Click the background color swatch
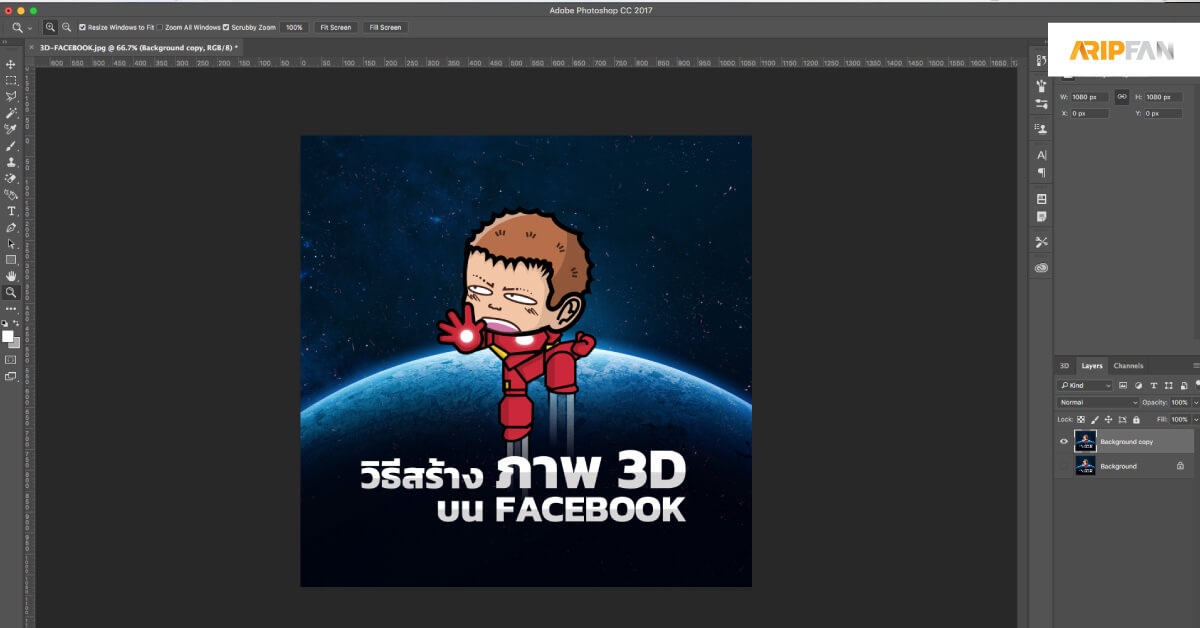This screenshot has width=1200, height=628. [x=15, y=343]
